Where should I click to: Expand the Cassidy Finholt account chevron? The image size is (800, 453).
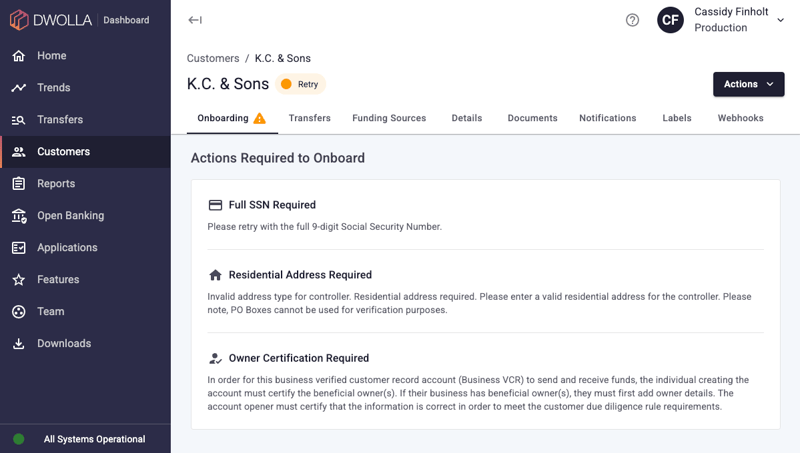pyautogui.click(x=781, y=20)
